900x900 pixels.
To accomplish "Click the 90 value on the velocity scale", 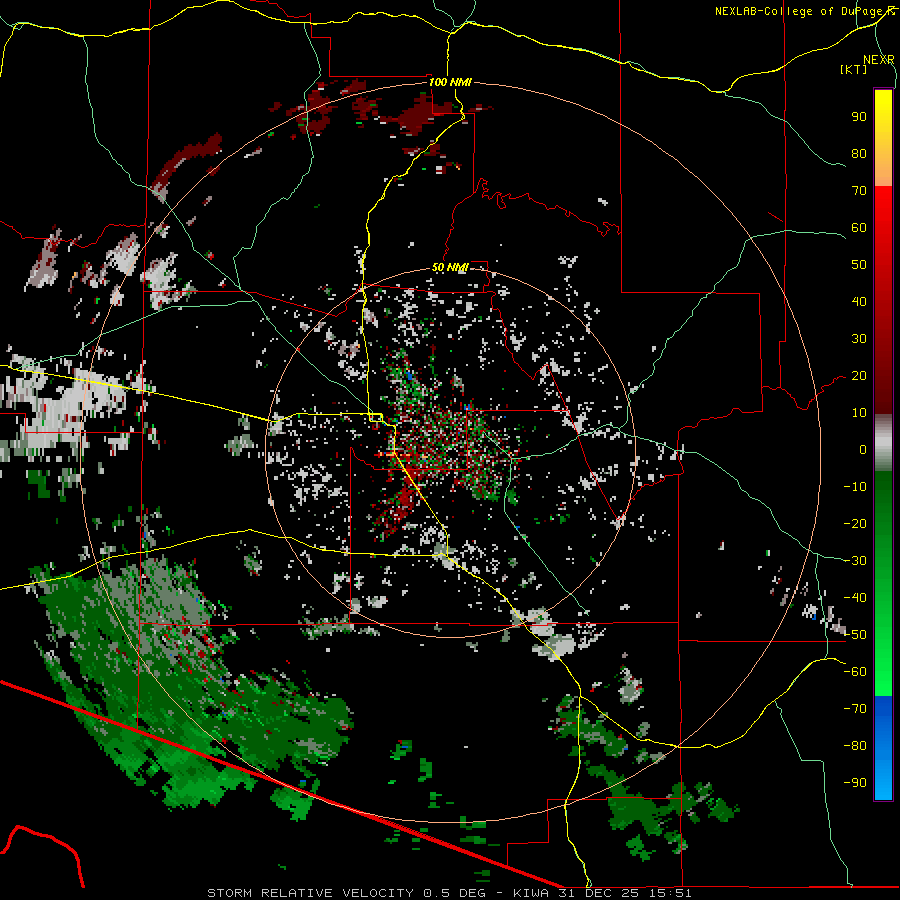I will [859, 117].
